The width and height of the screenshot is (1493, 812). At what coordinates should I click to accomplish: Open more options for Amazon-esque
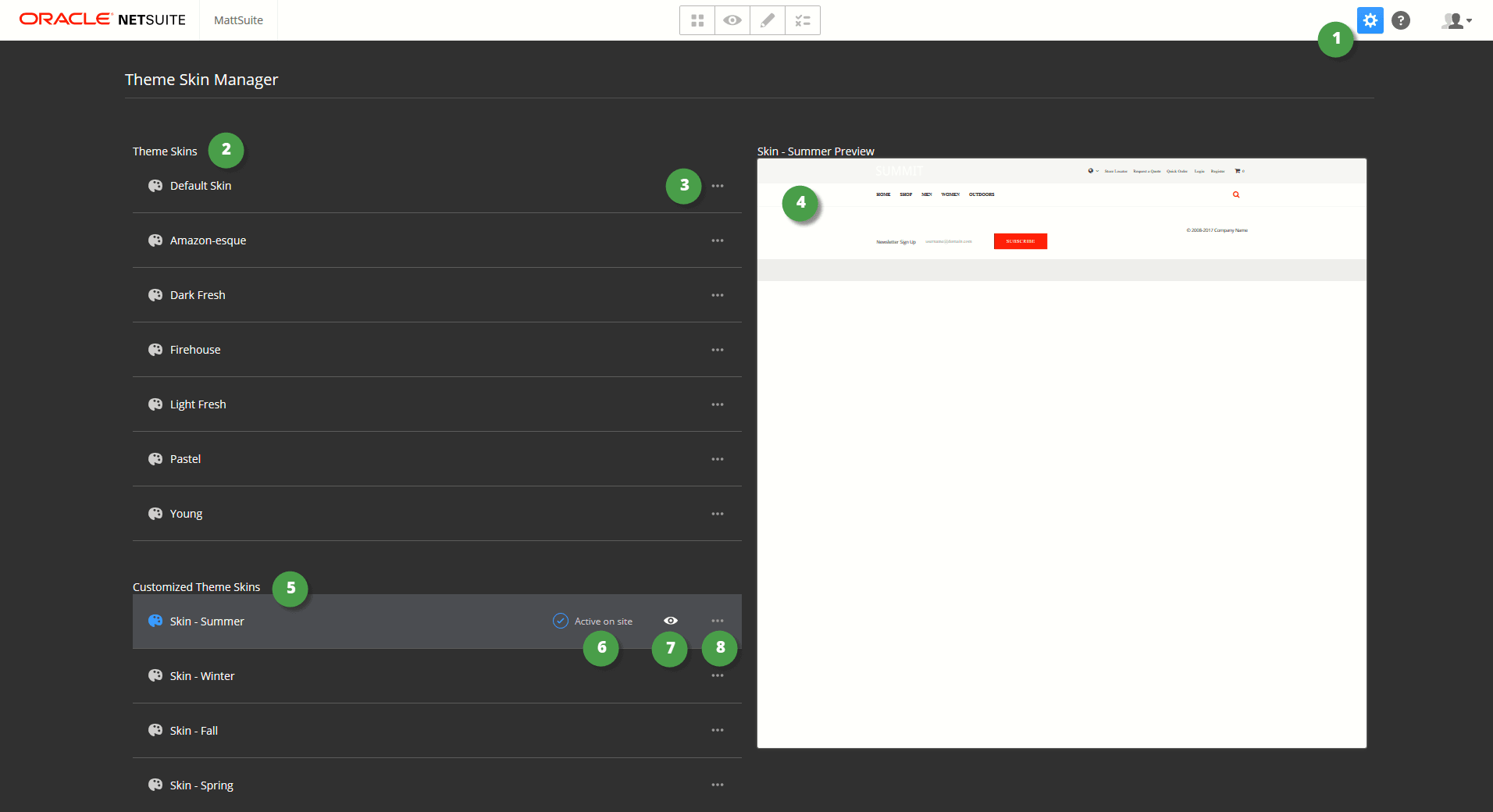(718, 240)
